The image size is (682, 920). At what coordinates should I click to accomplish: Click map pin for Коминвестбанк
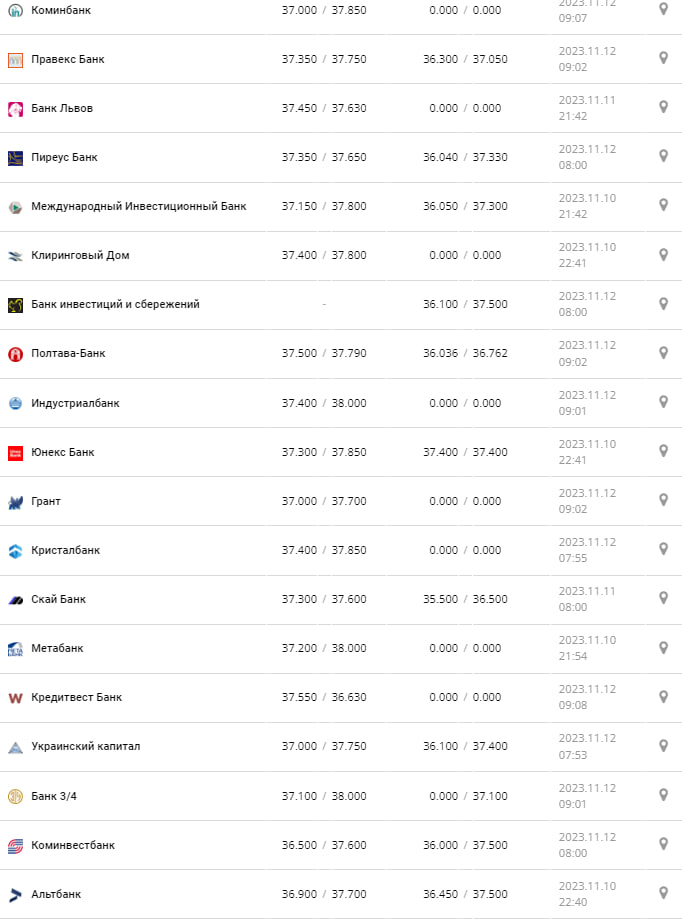click(x=663, y=843)
